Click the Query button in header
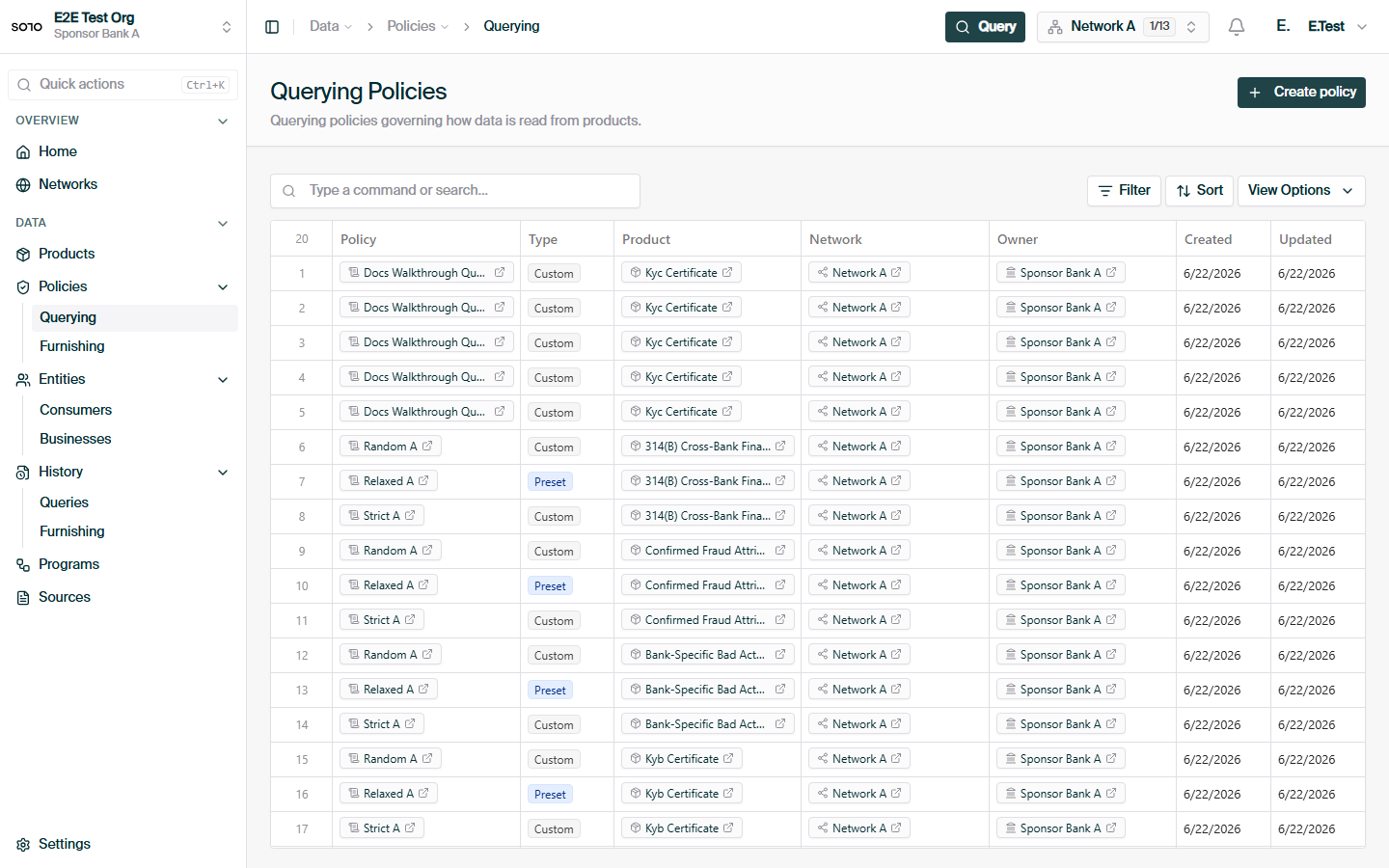The width and height of the screenshot is (1389, 868). coord(985,27)
